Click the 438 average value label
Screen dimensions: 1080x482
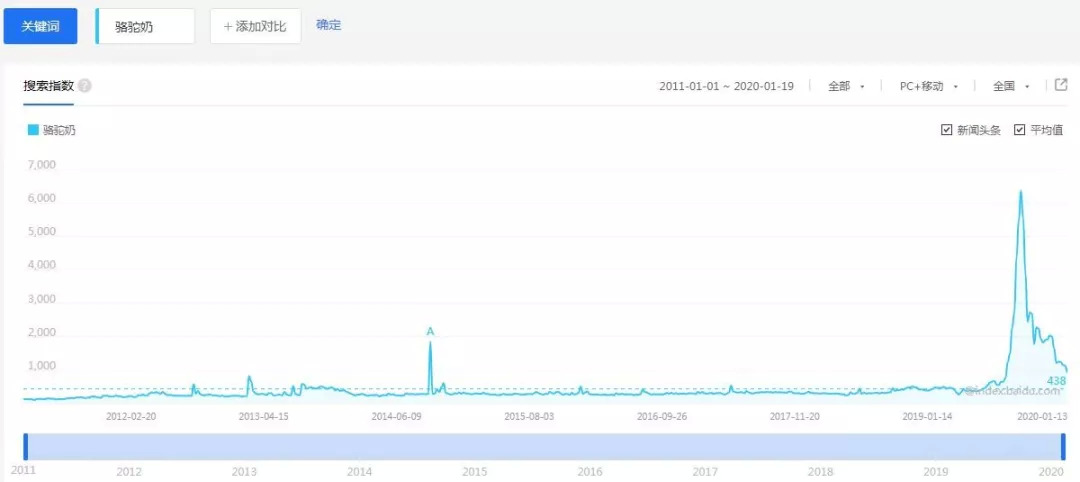coord(1057,381)
